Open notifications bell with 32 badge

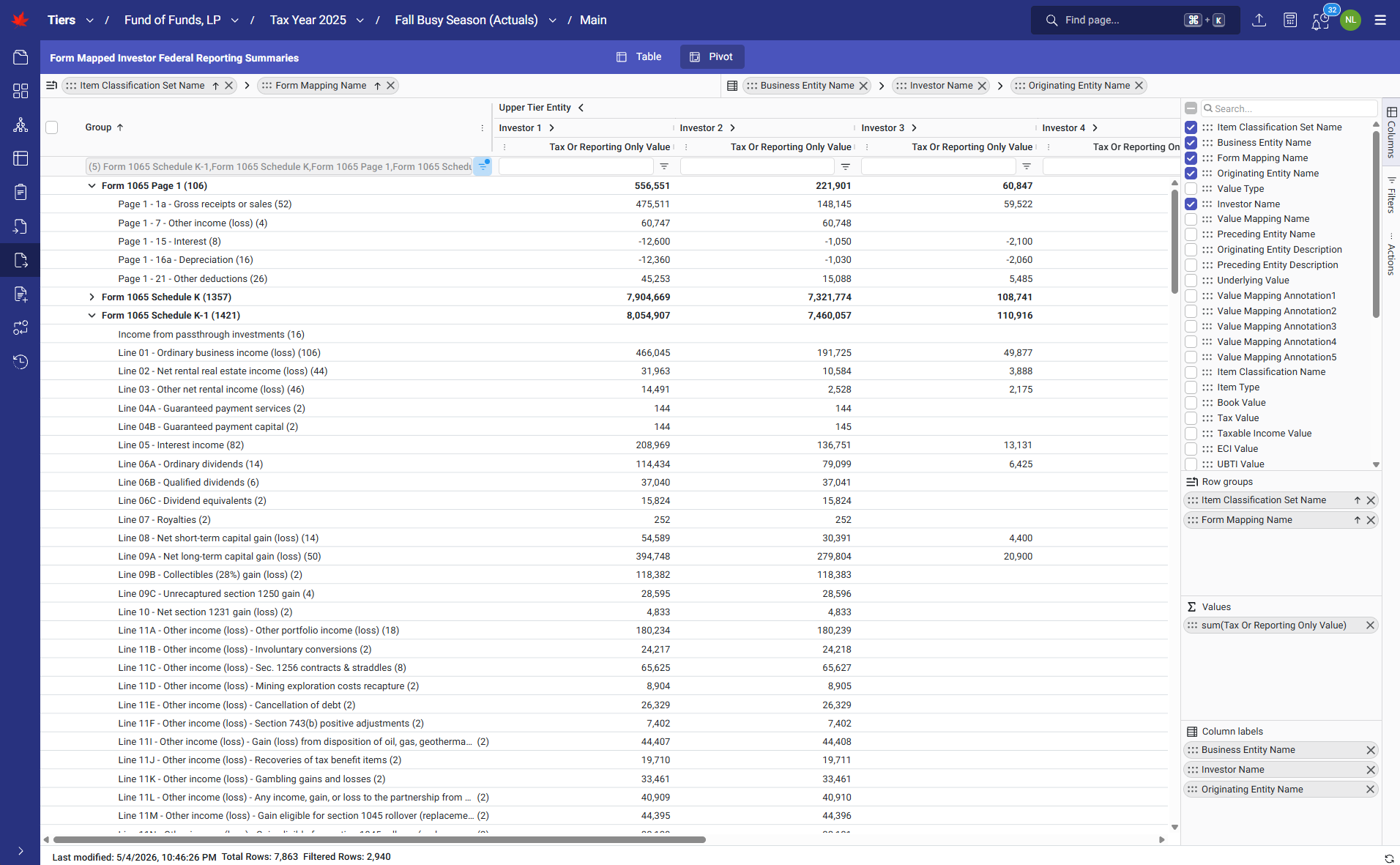1320,21
